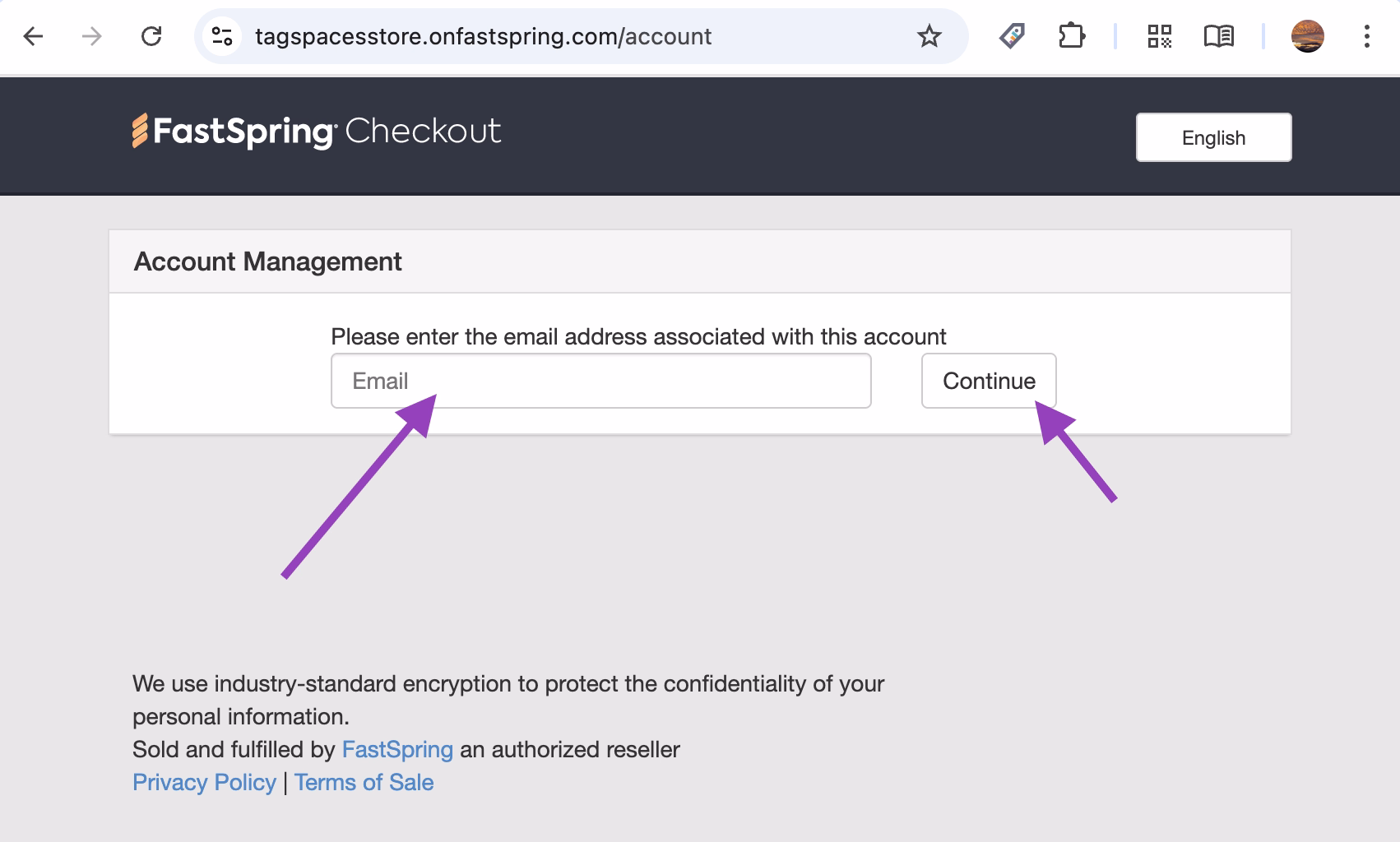Click the QR code toolbar icon
1400x842 pixels.
click(x=1159, y=36)
